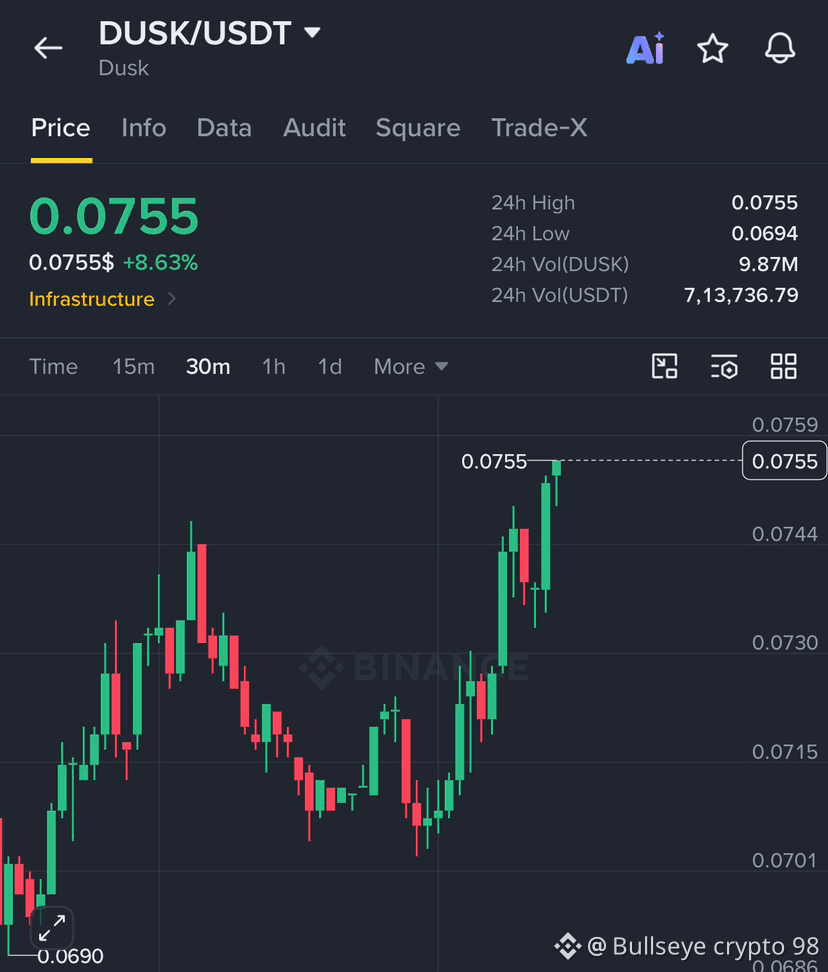Tap the boxed 0.0755 price axis marker
This screenshot has height=972, width=828.
point(784,461)
